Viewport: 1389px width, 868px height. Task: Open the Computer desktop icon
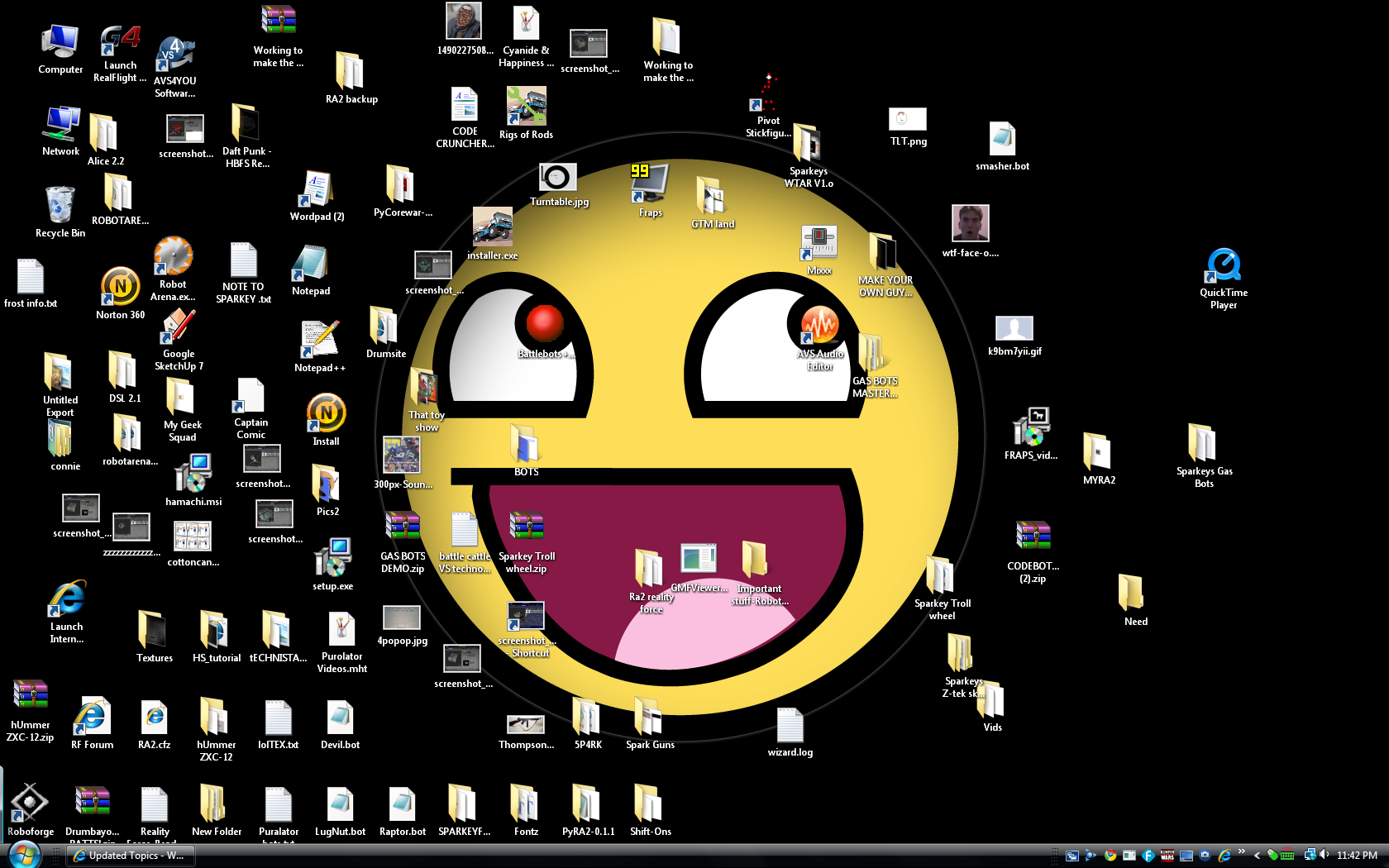click(x=60, y=50)
